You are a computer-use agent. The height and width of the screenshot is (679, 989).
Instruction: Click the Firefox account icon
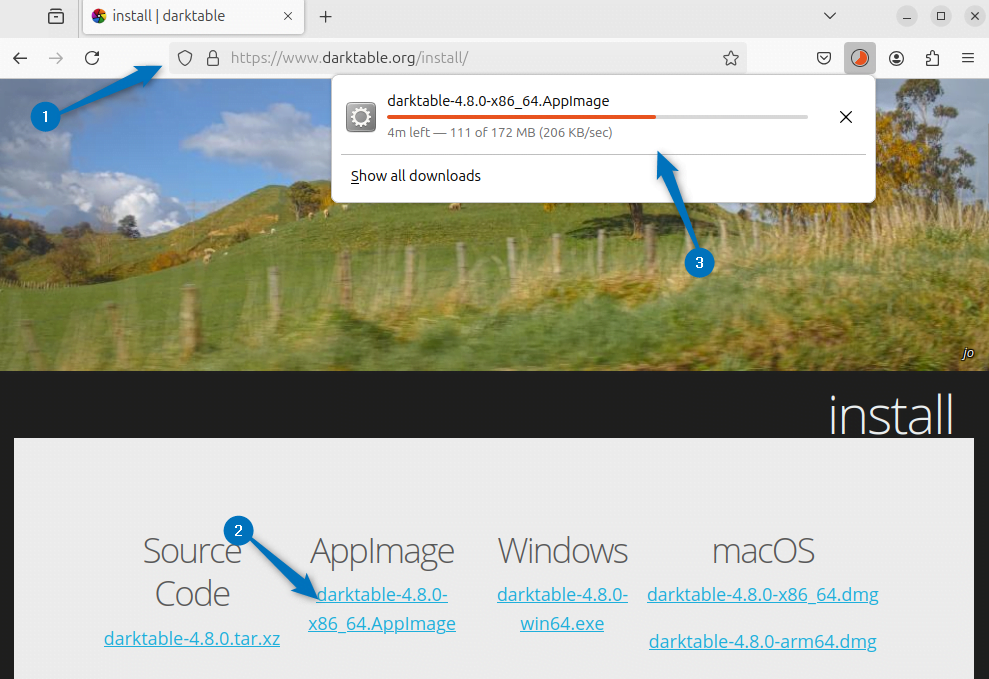click(896, 58)
